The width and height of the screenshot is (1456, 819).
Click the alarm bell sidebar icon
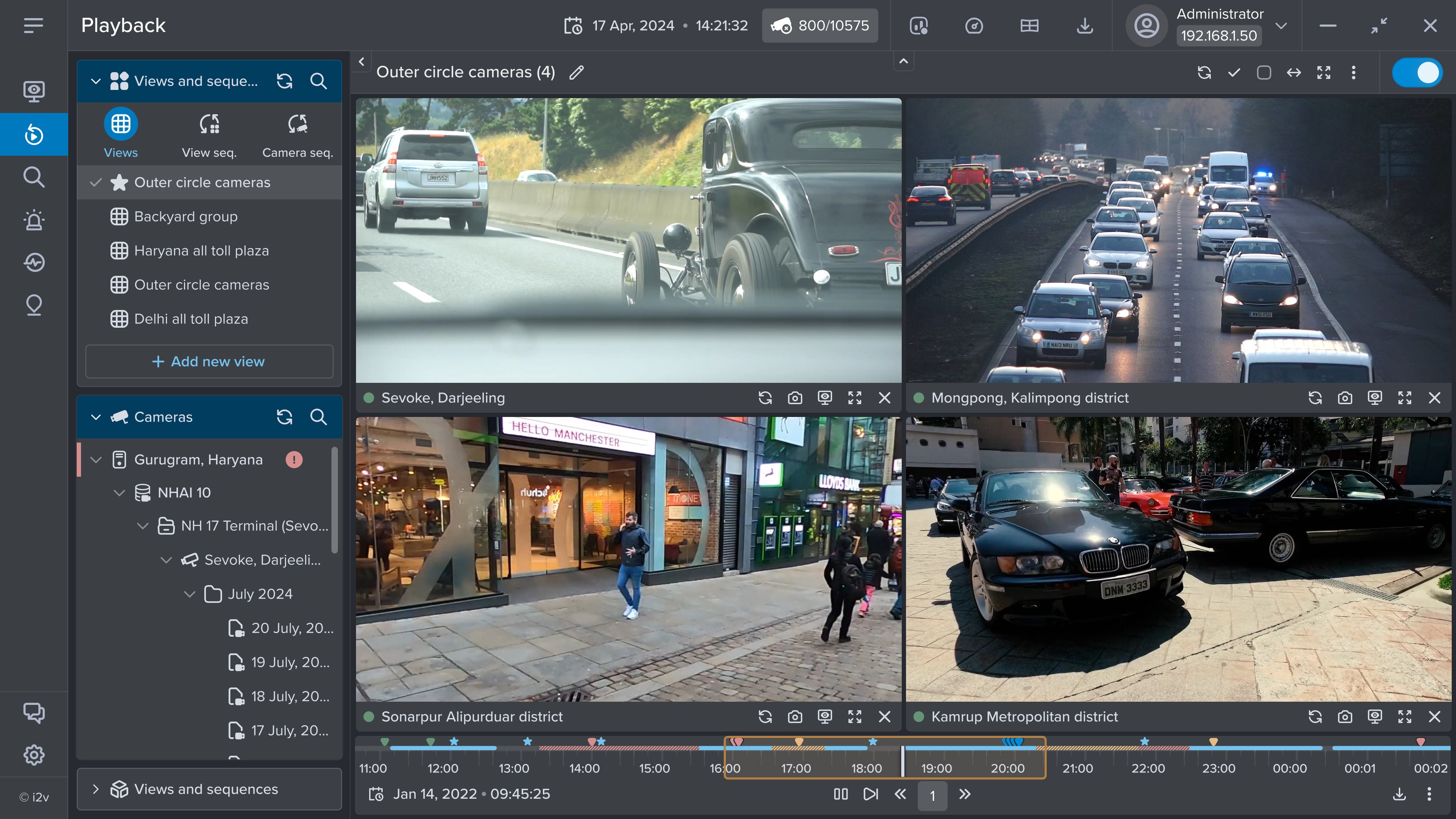tap(34, 219)
